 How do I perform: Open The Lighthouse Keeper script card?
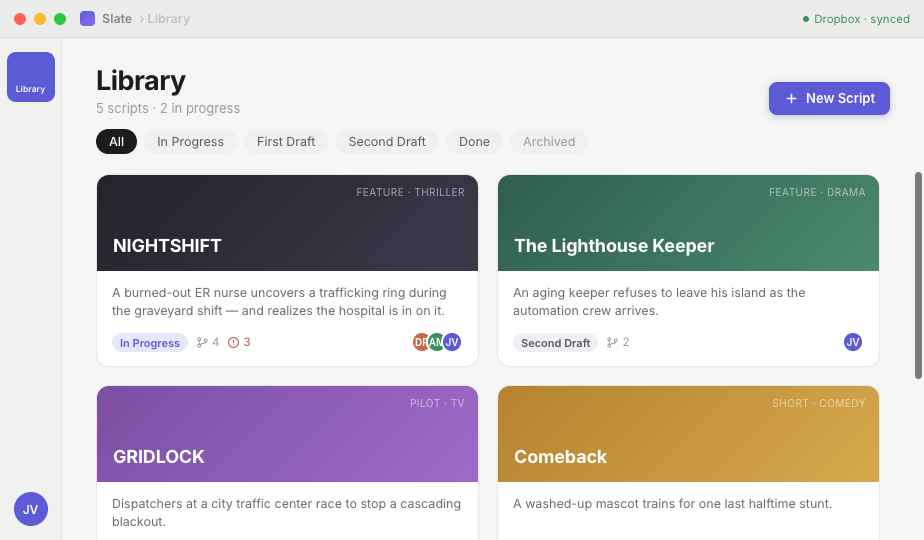(x=688, y=270)
